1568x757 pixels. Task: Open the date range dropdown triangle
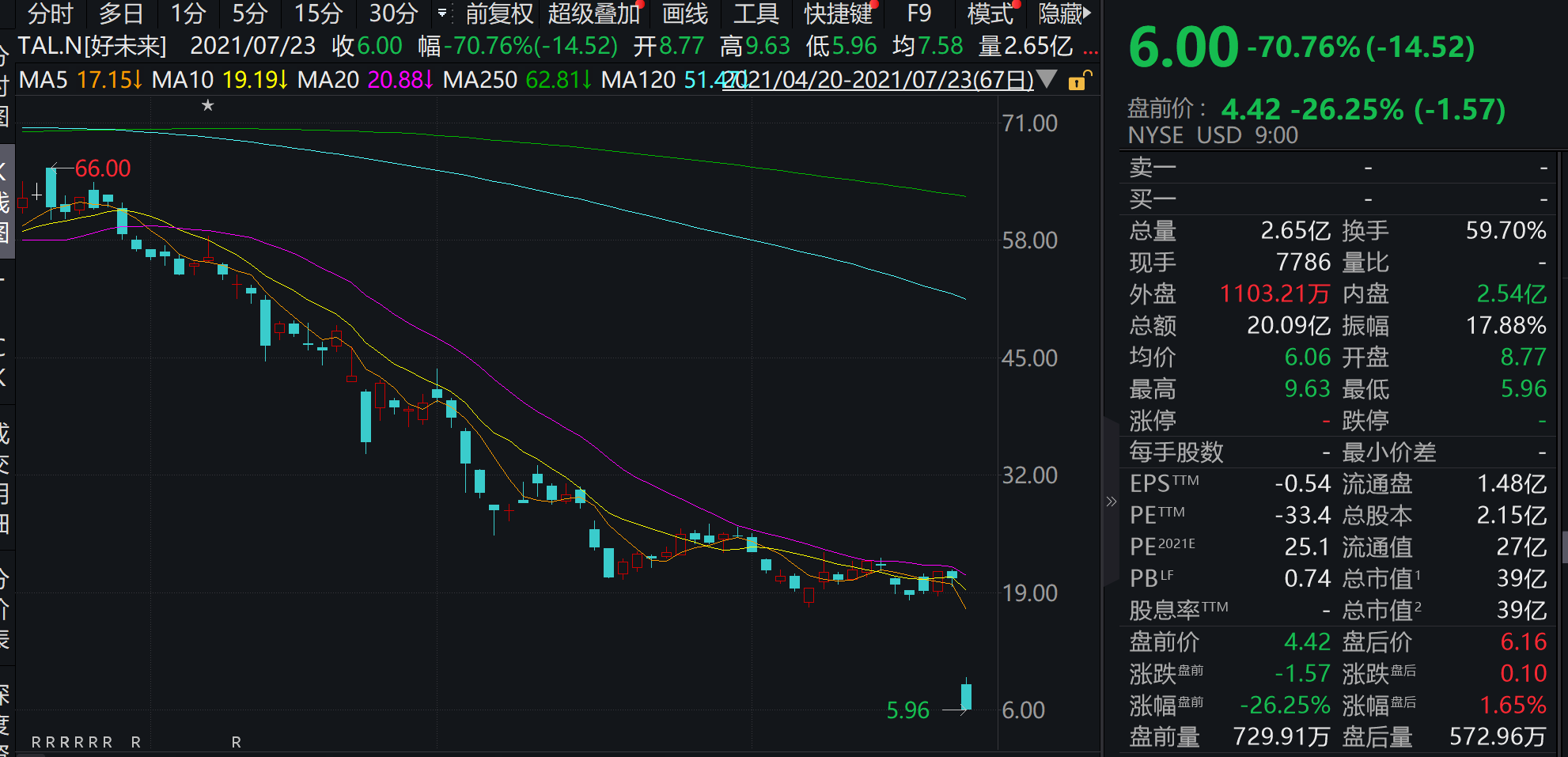coord(1047,79)
